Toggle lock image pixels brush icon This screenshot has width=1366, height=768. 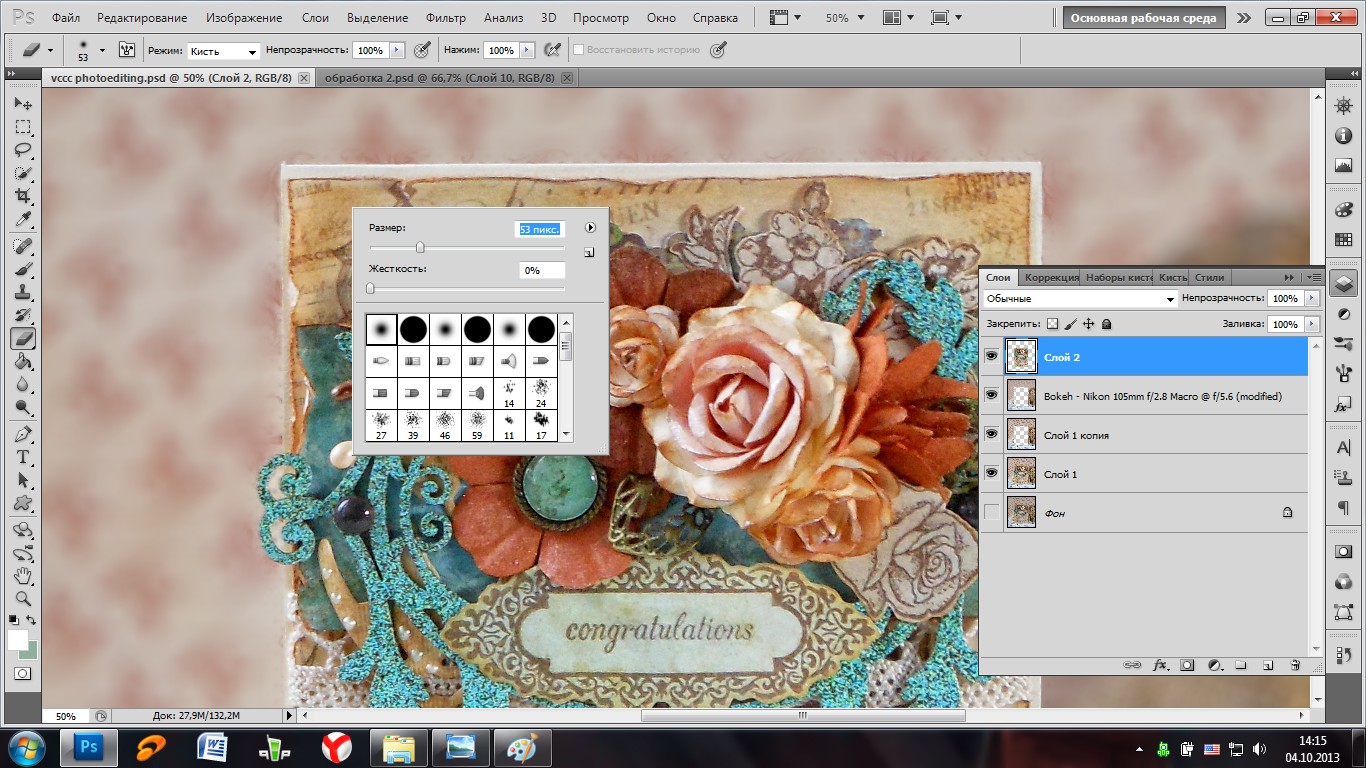coord(1070,324)
